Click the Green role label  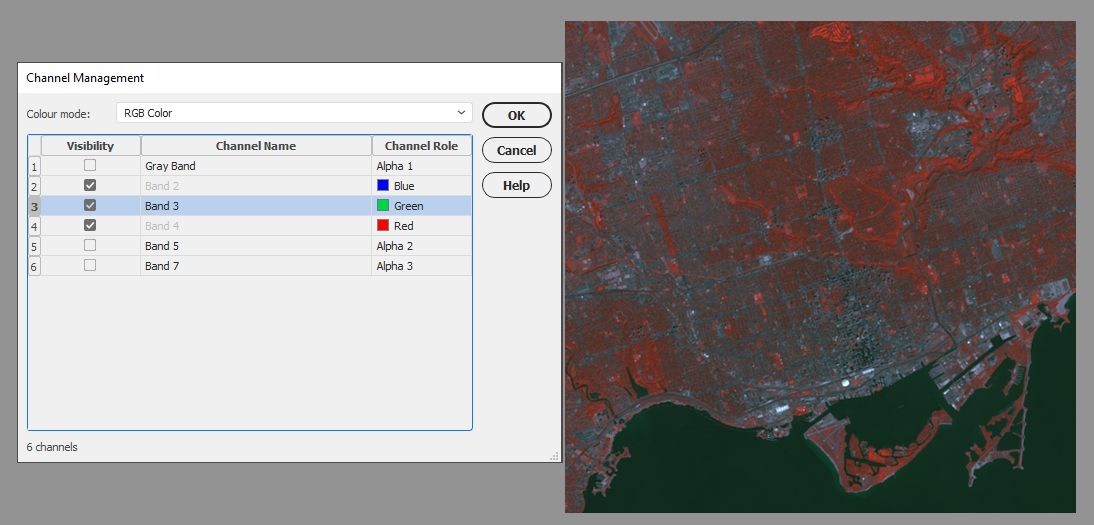click(x=408, y=206)
